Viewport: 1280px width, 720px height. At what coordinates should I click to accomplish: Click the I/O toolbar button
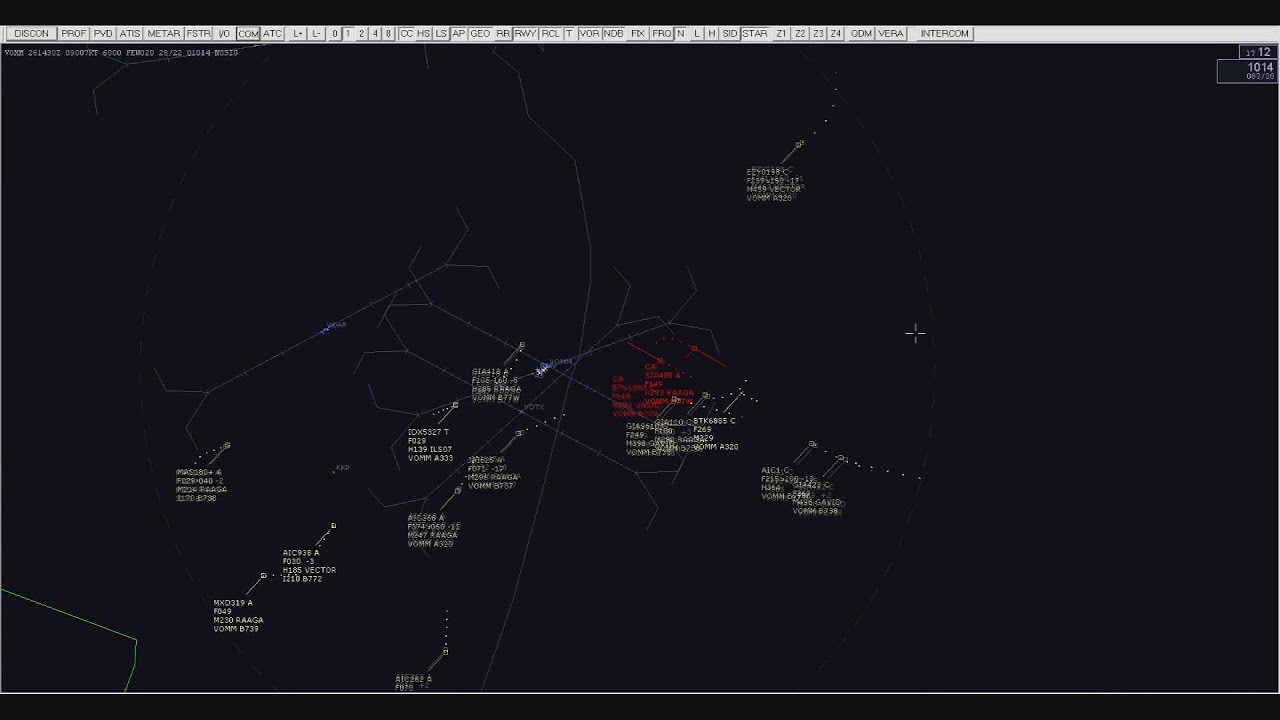(224, 34)
